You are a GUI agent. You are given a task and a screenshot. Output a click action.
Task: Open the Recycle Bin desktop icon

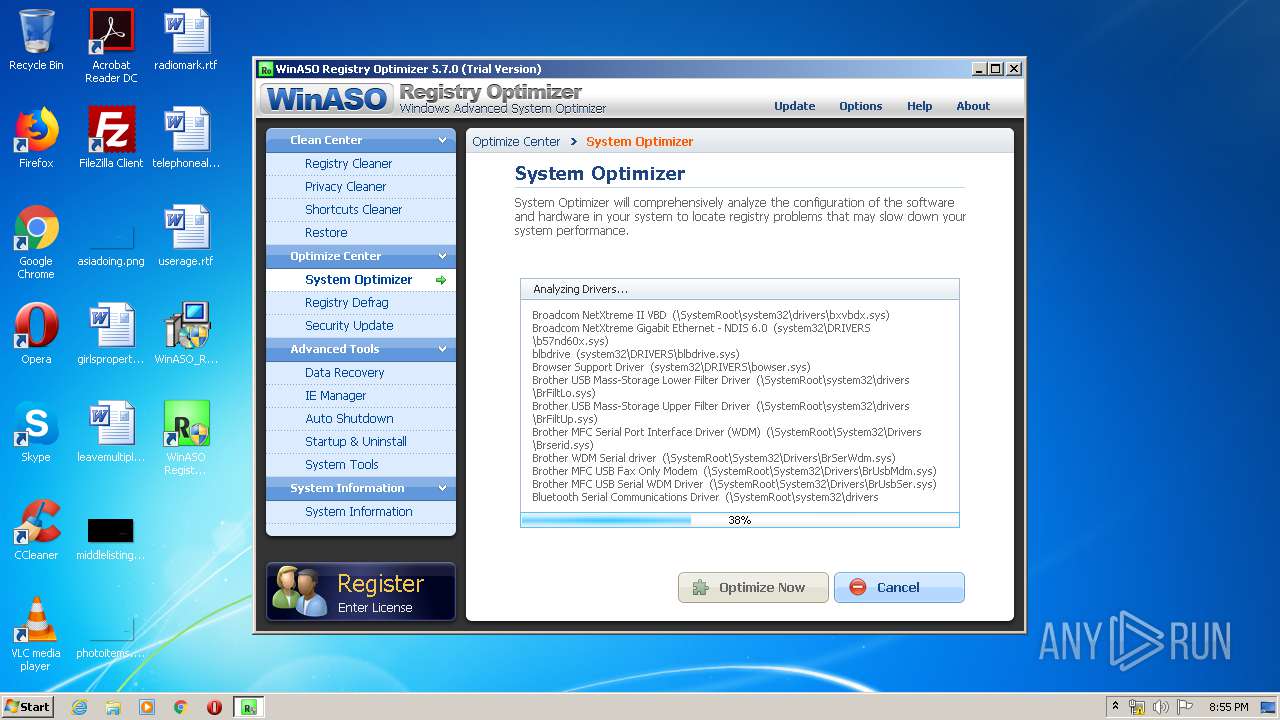36,40
